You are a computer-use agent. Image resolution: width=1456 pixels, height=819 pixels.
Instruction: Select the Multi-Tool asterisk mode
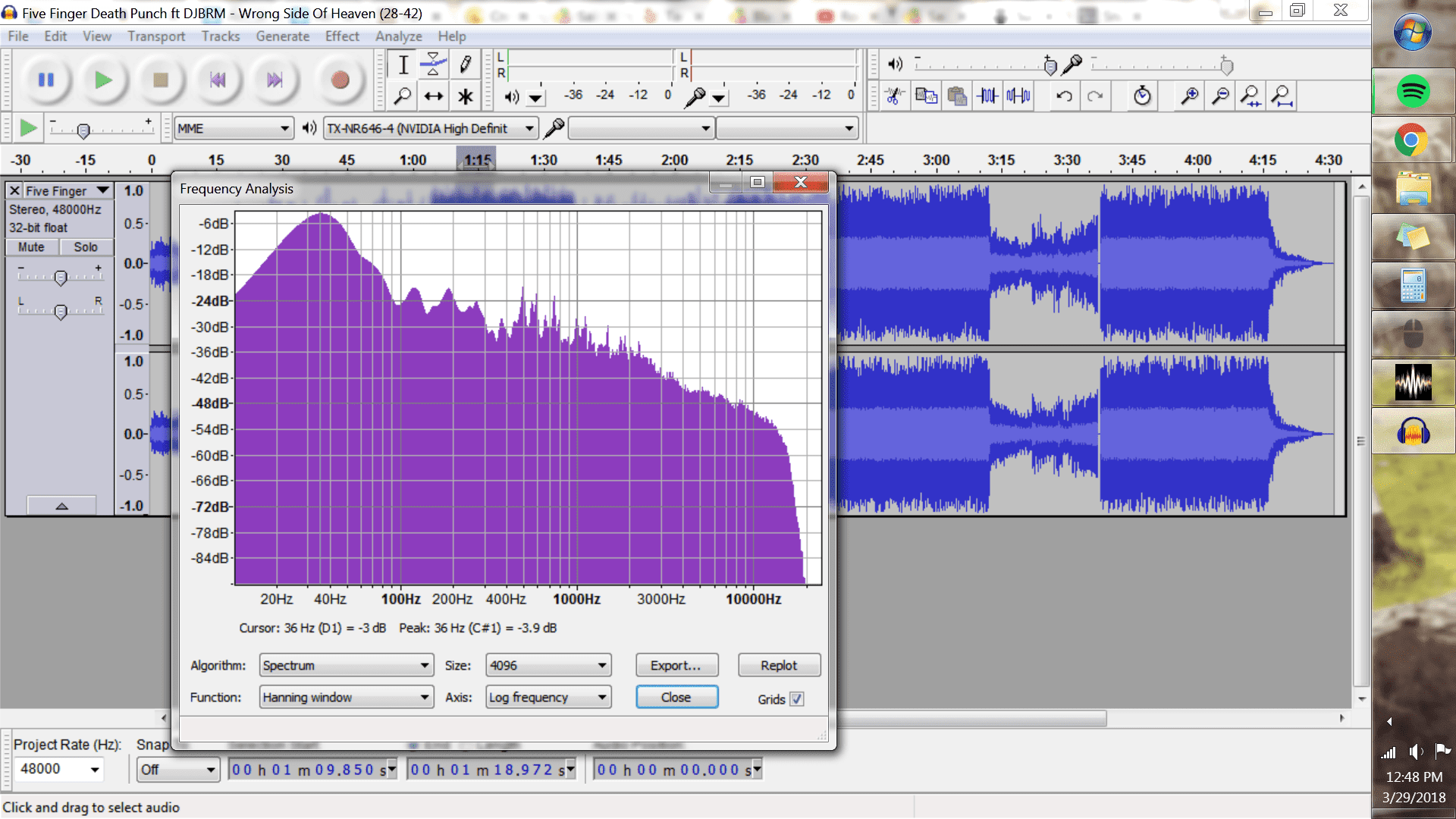coord(465,96)
